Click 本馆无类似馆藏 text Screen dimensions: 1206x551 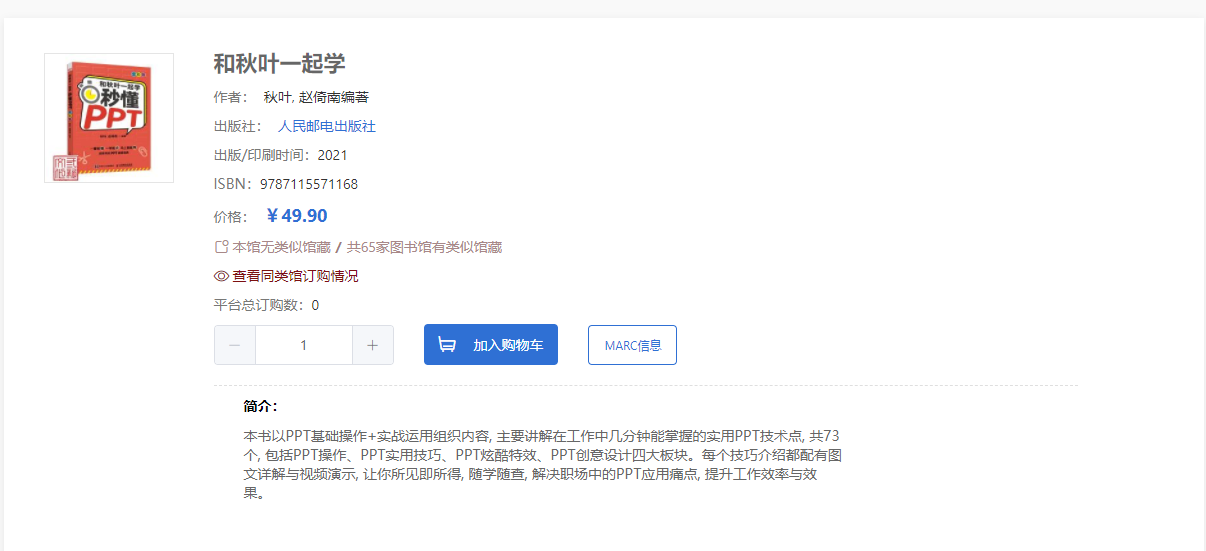click(x=281, y=247)
